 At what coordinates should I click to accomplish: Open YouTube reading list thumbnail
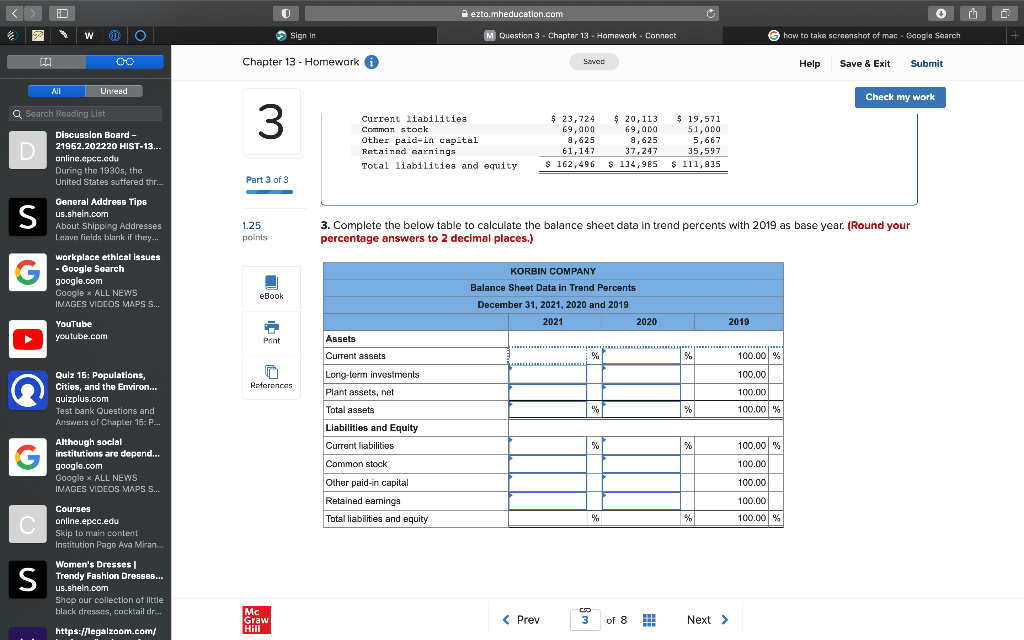(x=27, y=338)
